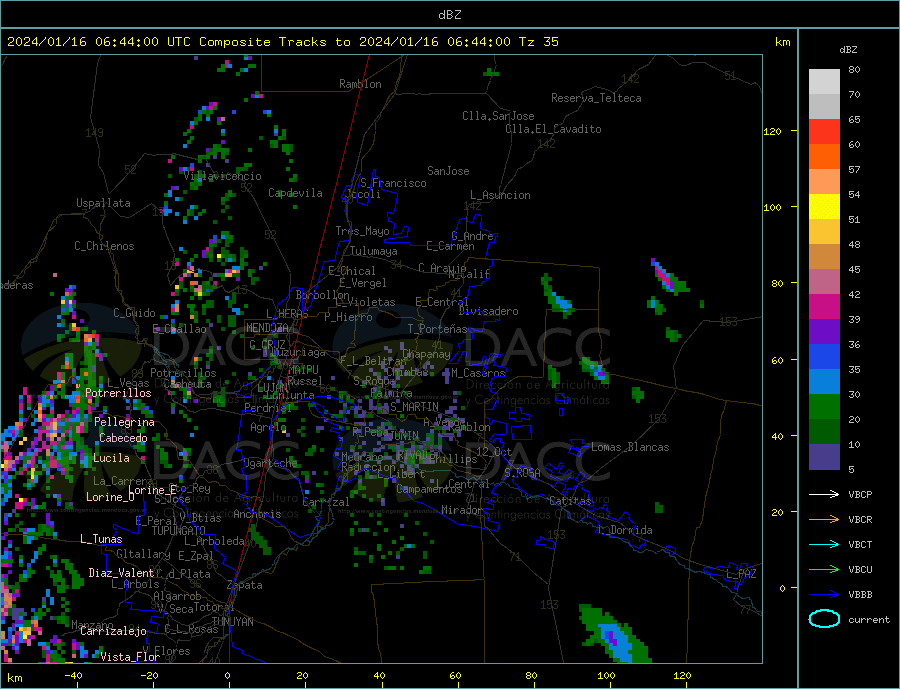The image size is (900, 689).
Task: Click the '57' value on dBZ scale
Action: point(854,169)
